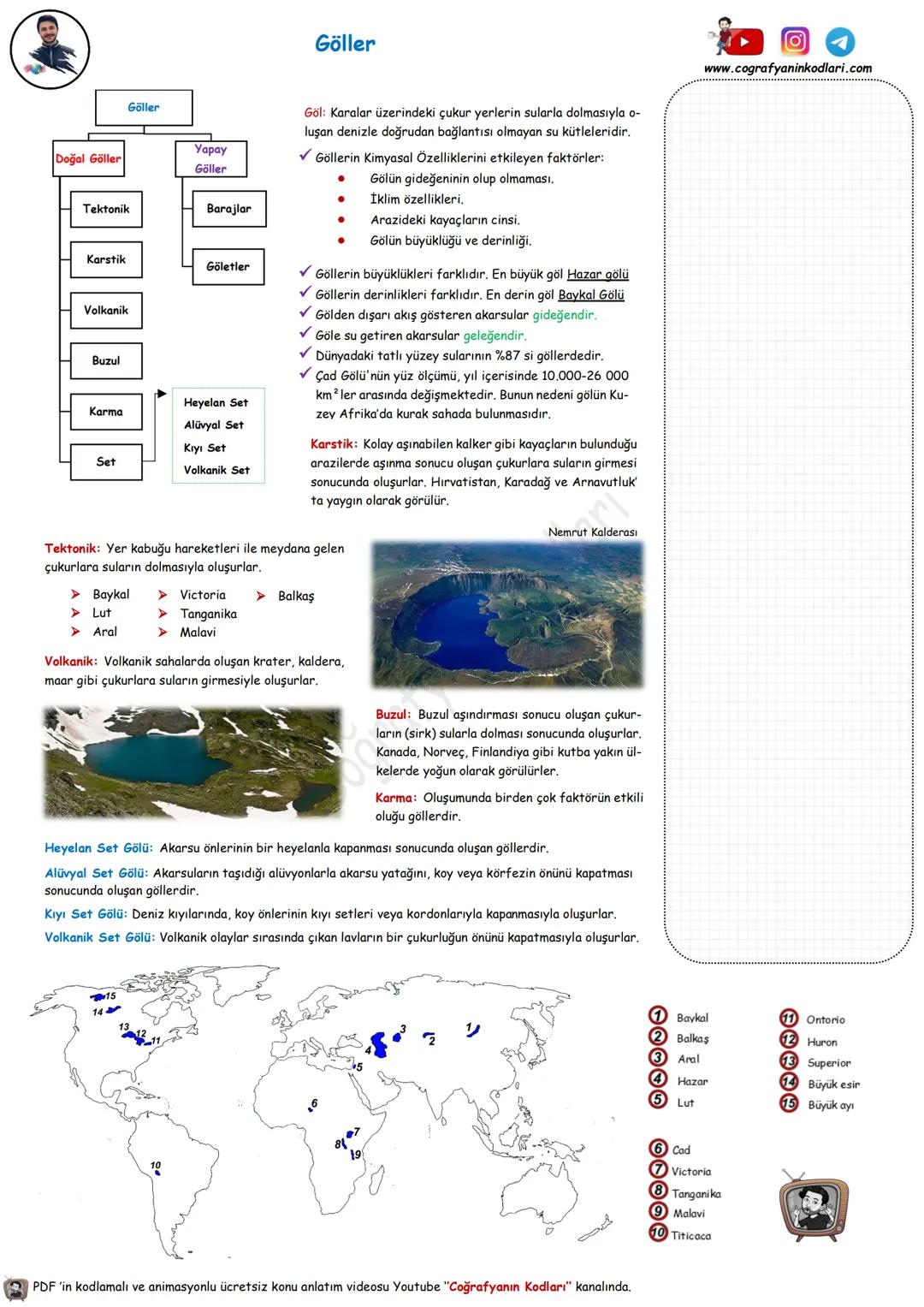Click the red number 1 circle beside Baykal
The image size is (924, 1307).
click(x=657, y=1016)
